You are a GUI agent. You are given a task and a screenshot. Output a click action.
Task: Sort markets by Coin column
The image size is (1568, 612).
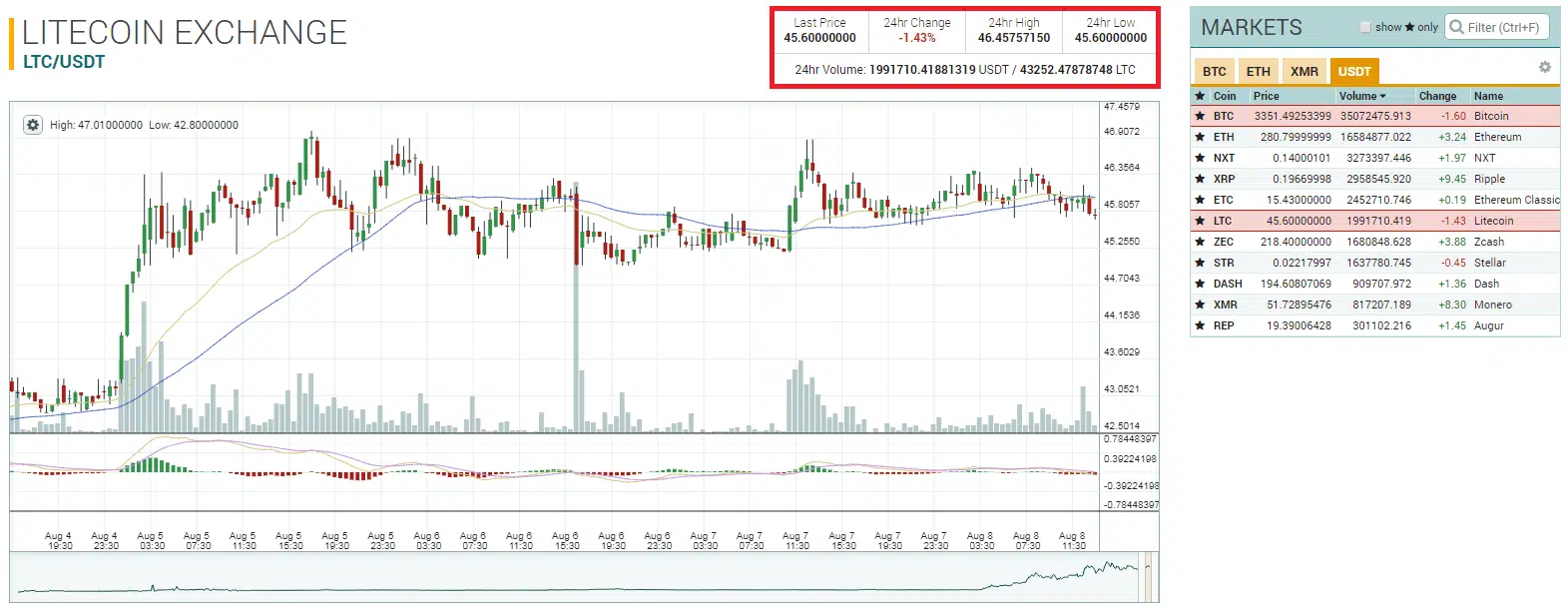point(1225,96)
